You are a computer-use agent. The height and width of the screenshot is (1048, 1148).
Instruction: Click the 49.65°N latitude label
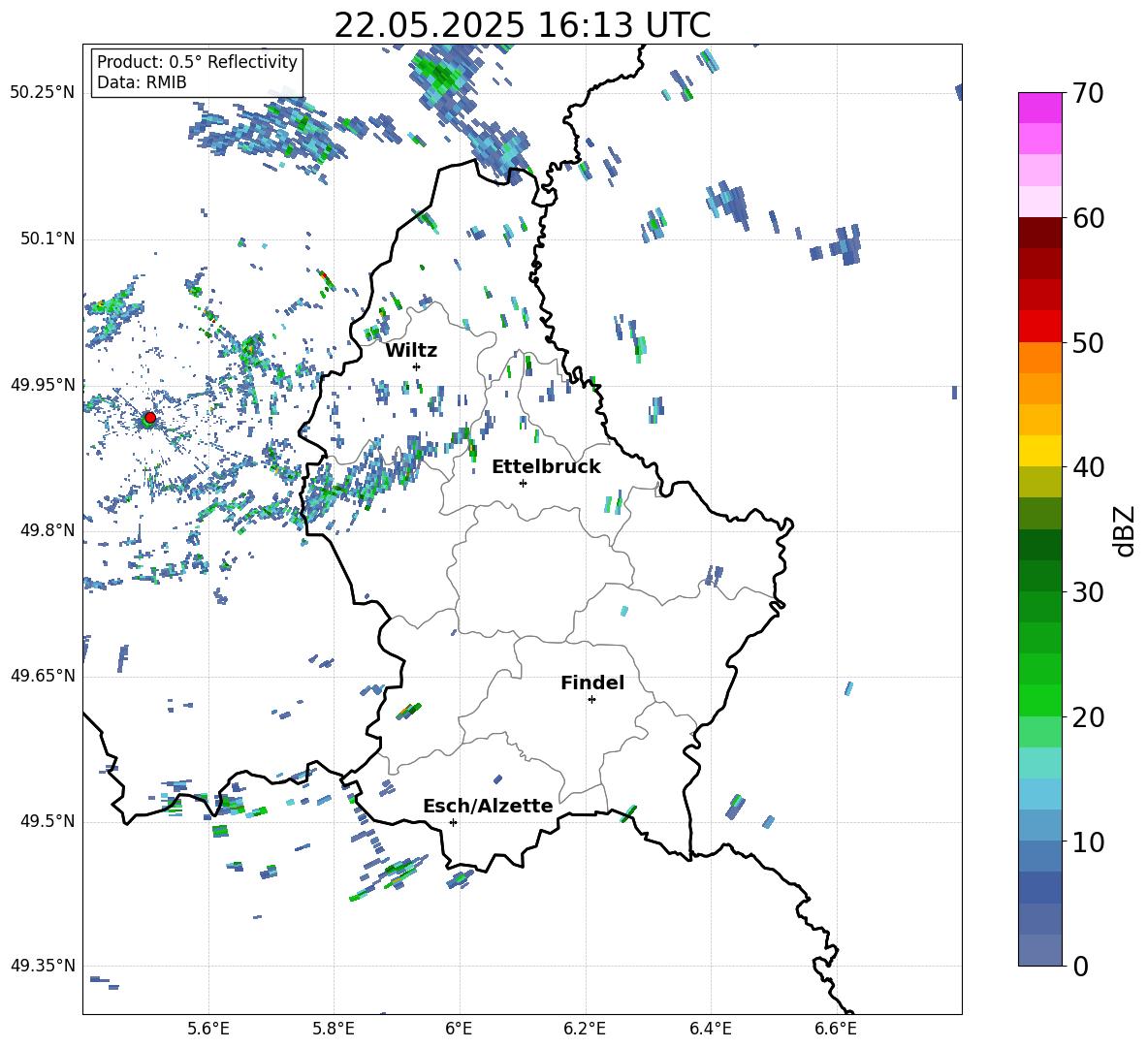[x=43, y=675]
